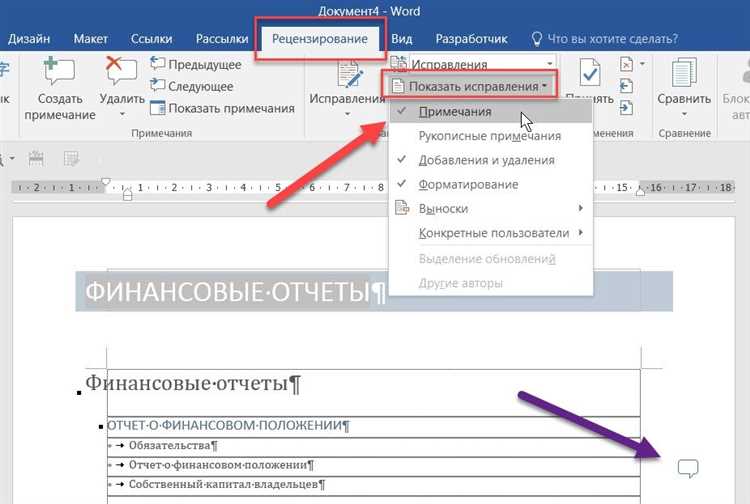Open the Показать исправления dropdown
The height and width of the screenshot is (504, 750).
pos(470,86)
